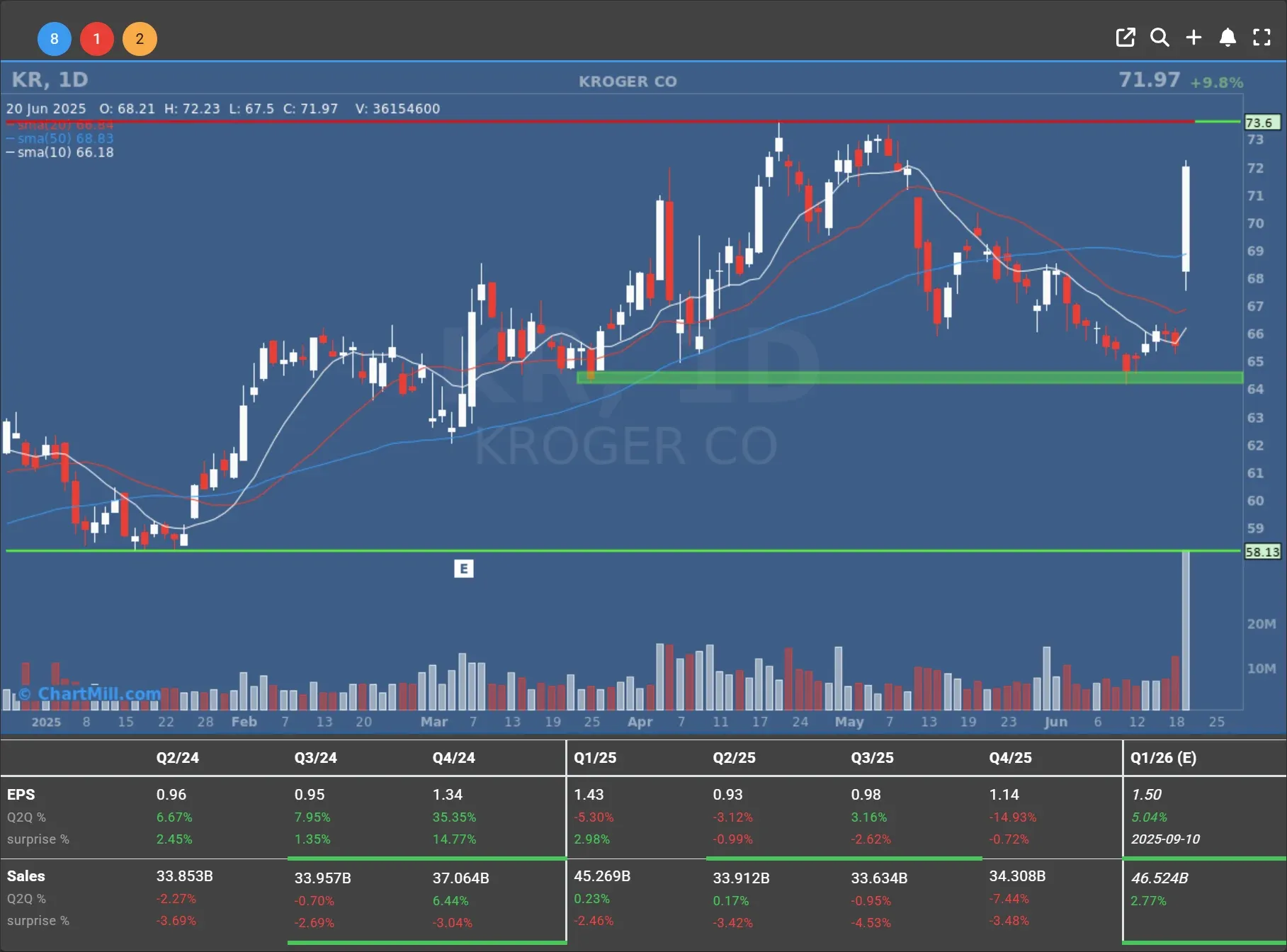Click the Feb label on time axis

pyautogui.click(x=244, y=721)
